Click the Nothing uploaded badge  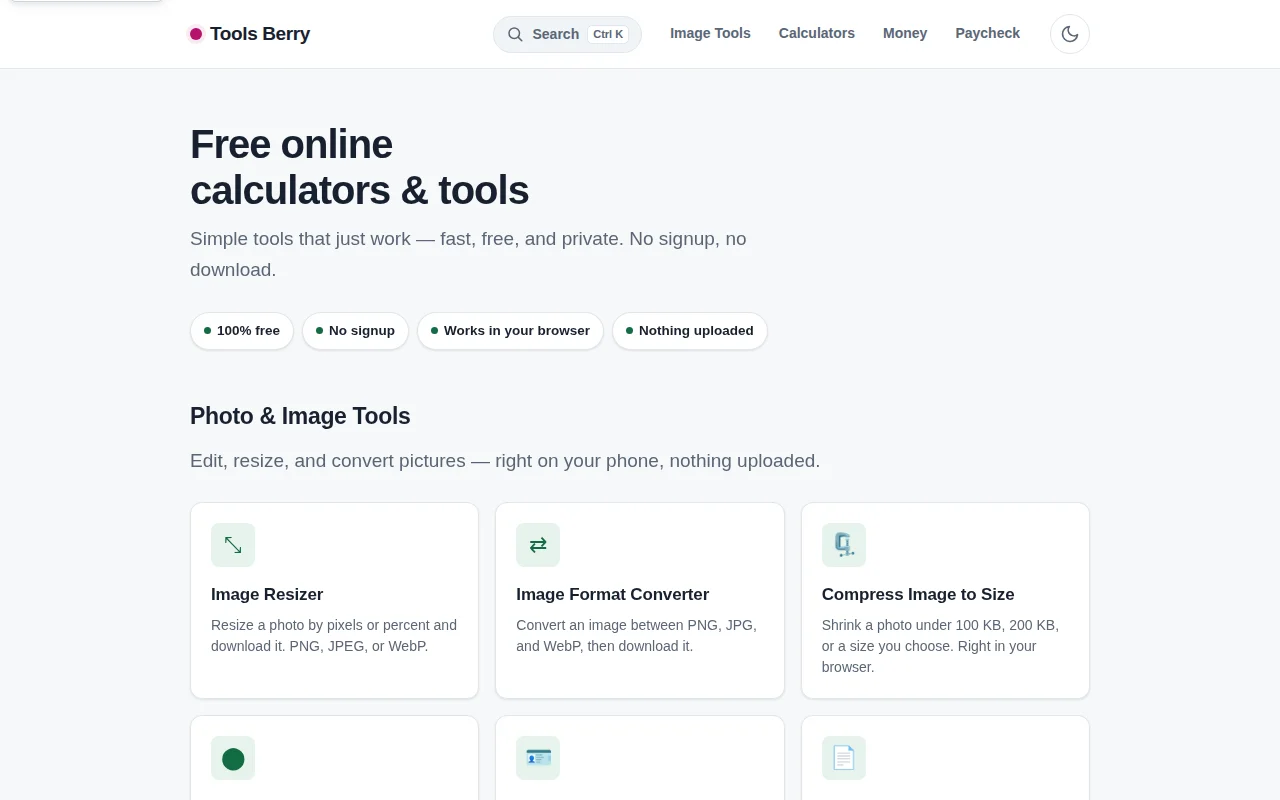click(690, 331)
